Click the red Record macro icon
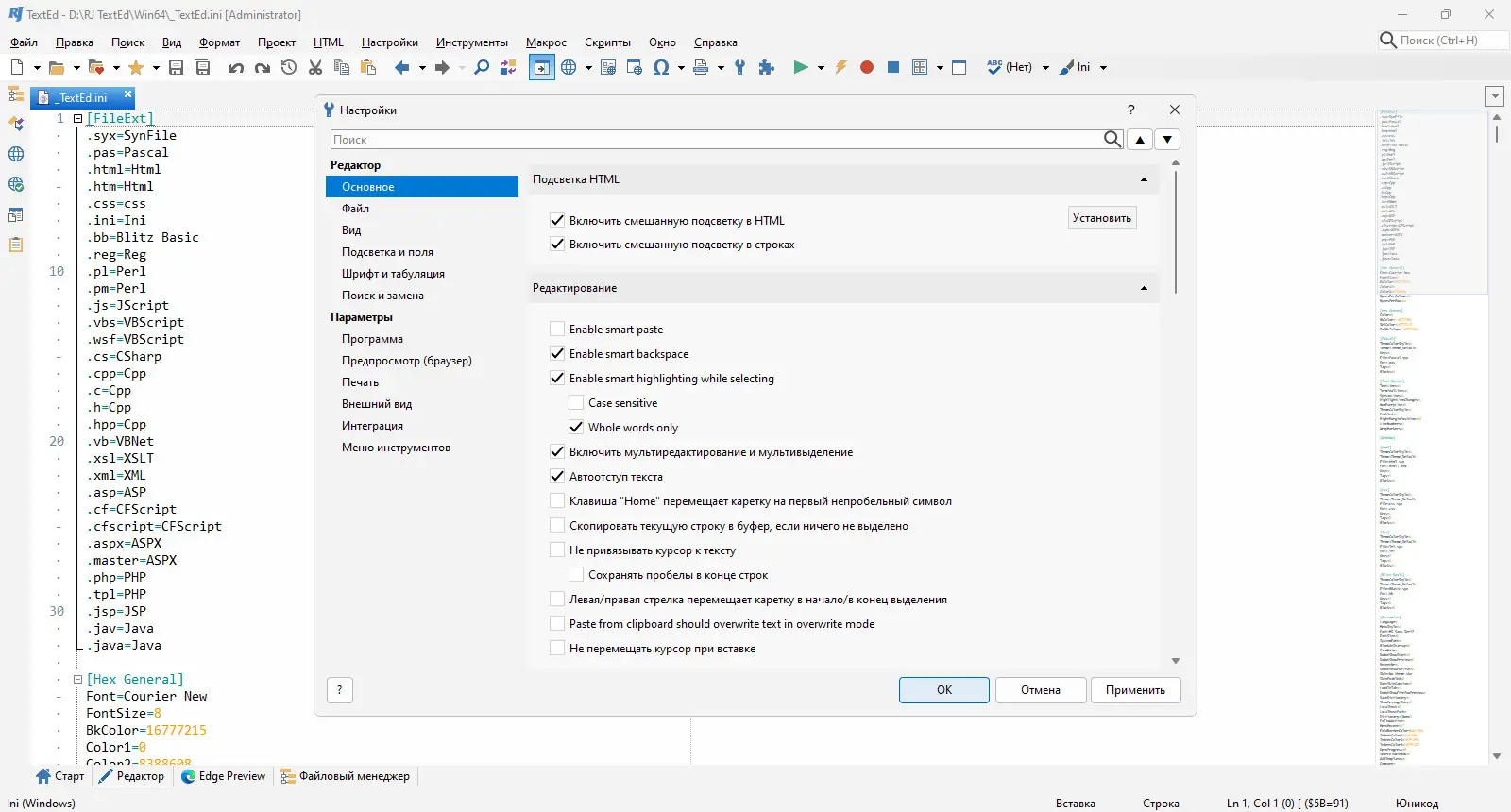 (x=867, y=67)
